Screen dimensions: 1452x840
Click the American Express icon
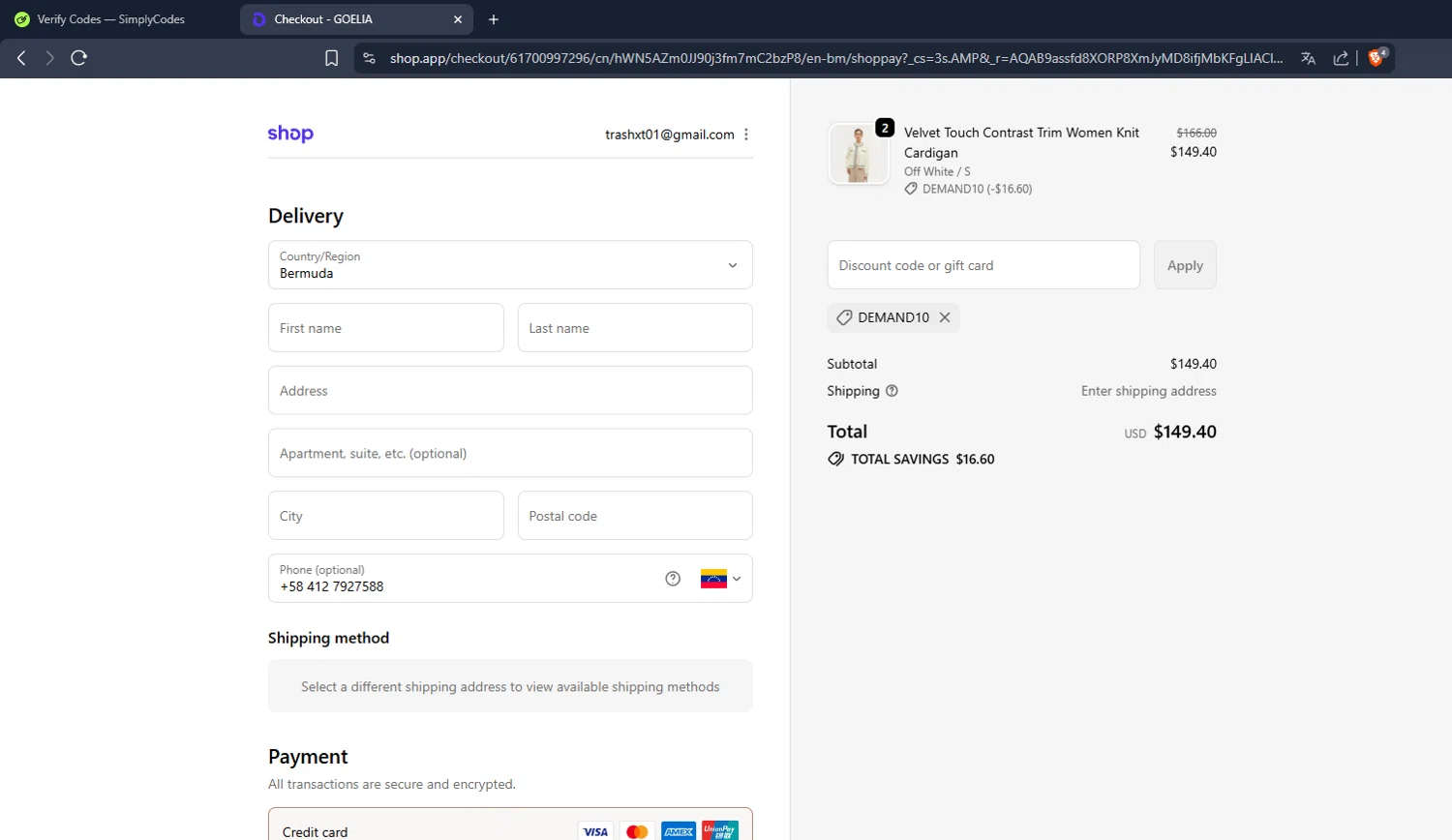pos(679,831)
